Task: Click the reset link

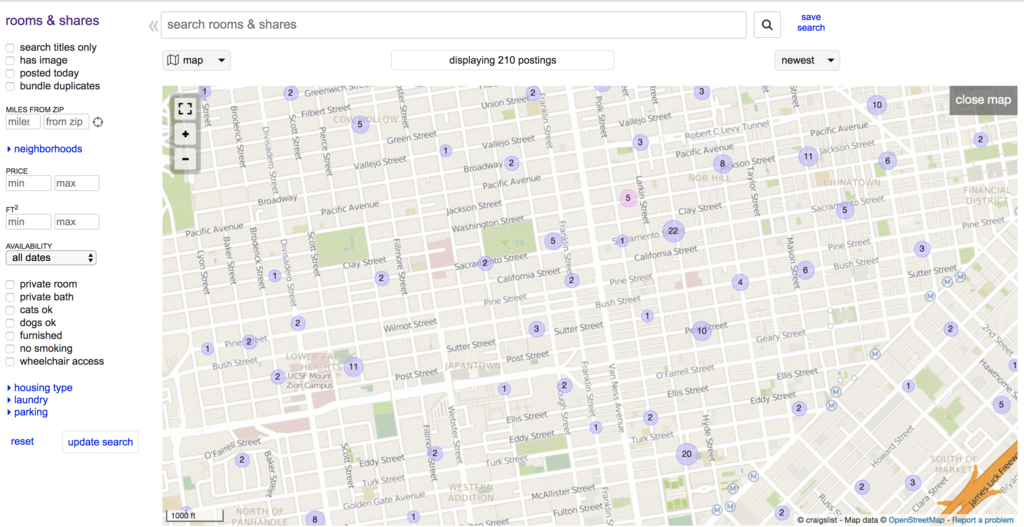Action: pyautogui.click(x=22, y=441)
